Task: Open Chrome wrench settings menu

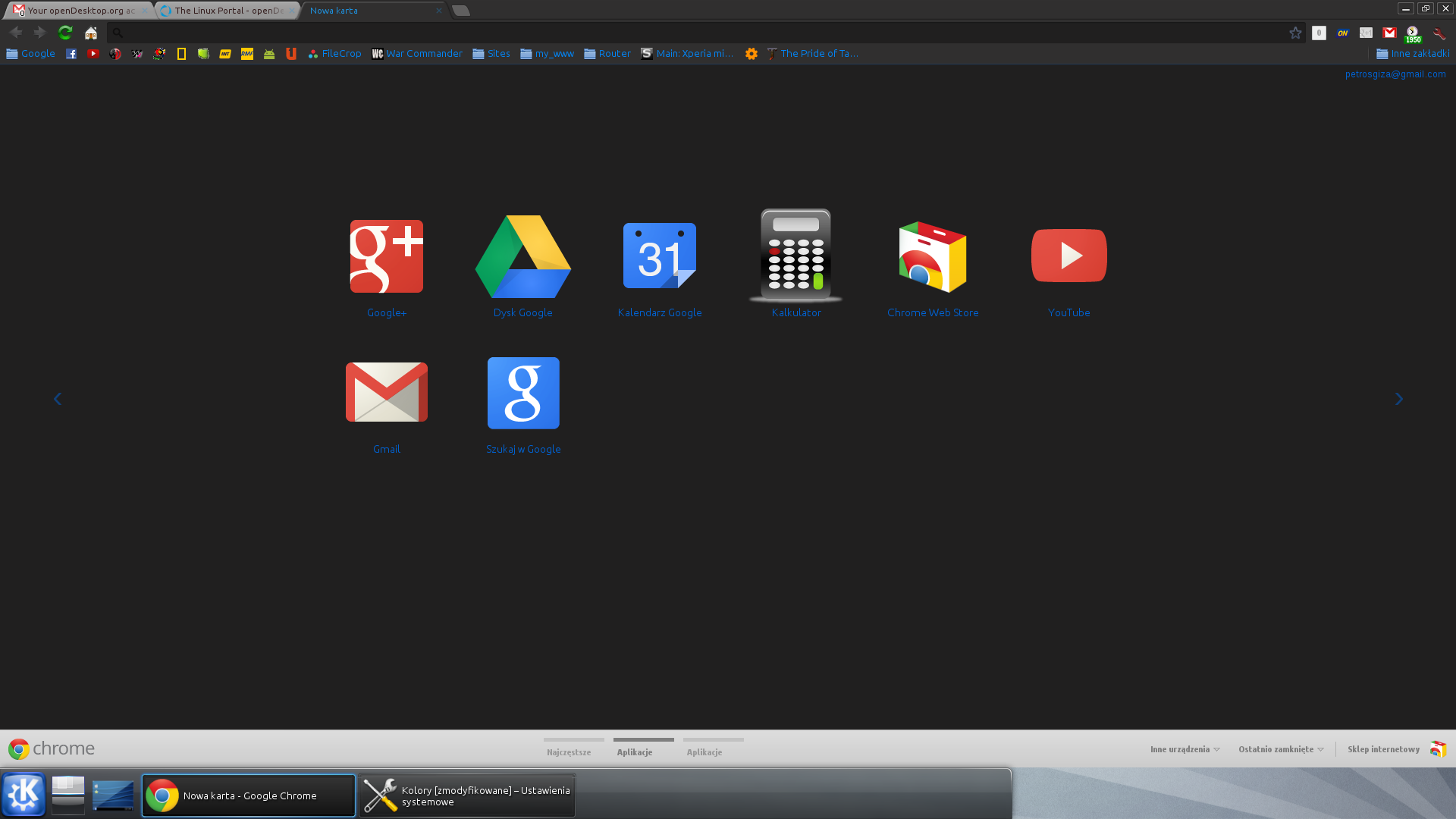Action: 1439,33
